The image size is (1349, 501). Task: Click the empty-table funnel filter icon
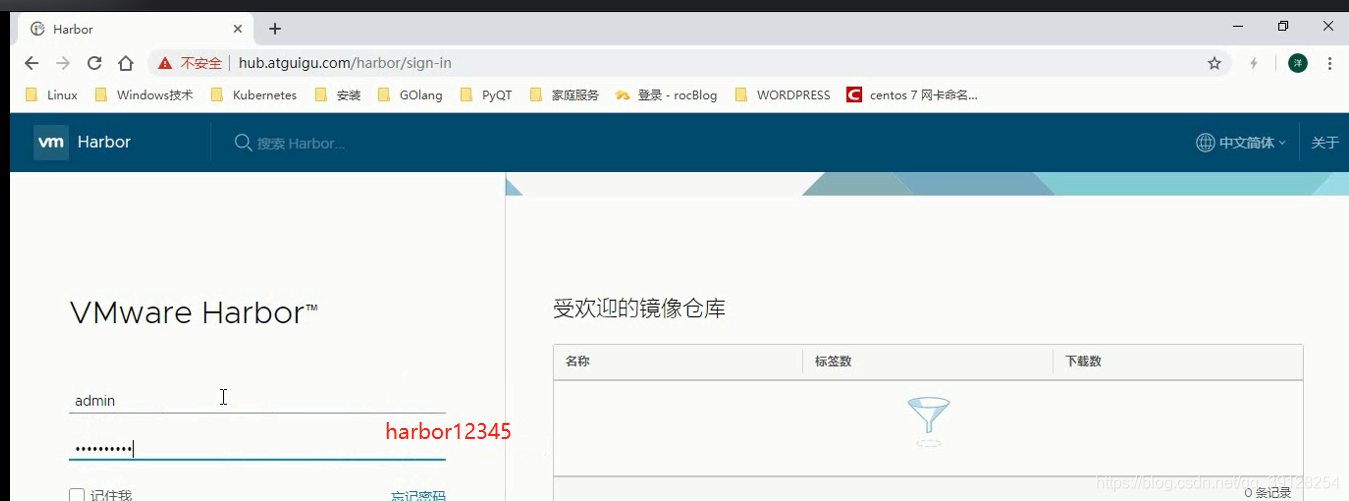pos(928,421)
